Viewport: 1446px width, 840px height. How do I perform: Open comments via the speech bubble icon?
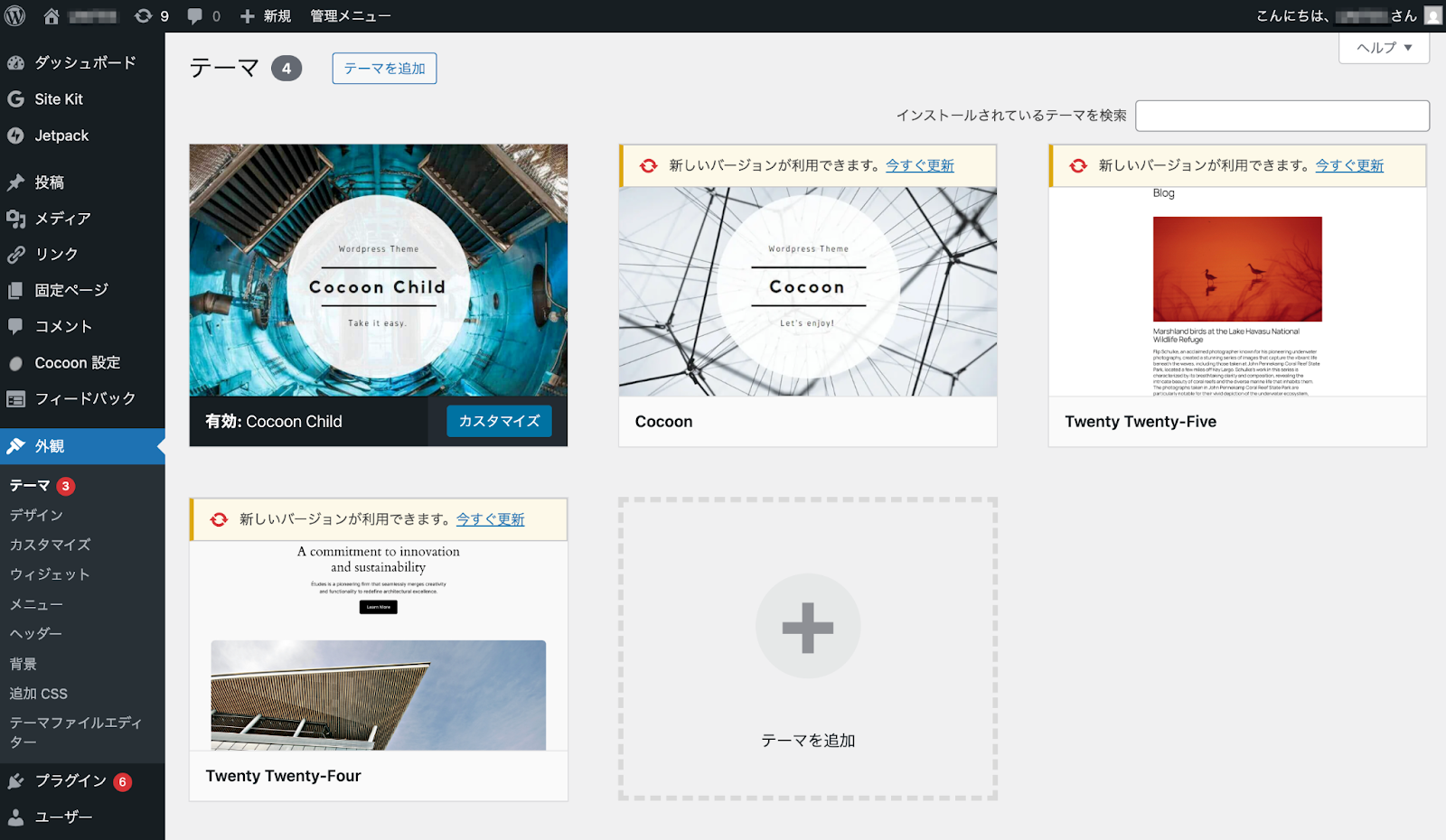[194, 15]
